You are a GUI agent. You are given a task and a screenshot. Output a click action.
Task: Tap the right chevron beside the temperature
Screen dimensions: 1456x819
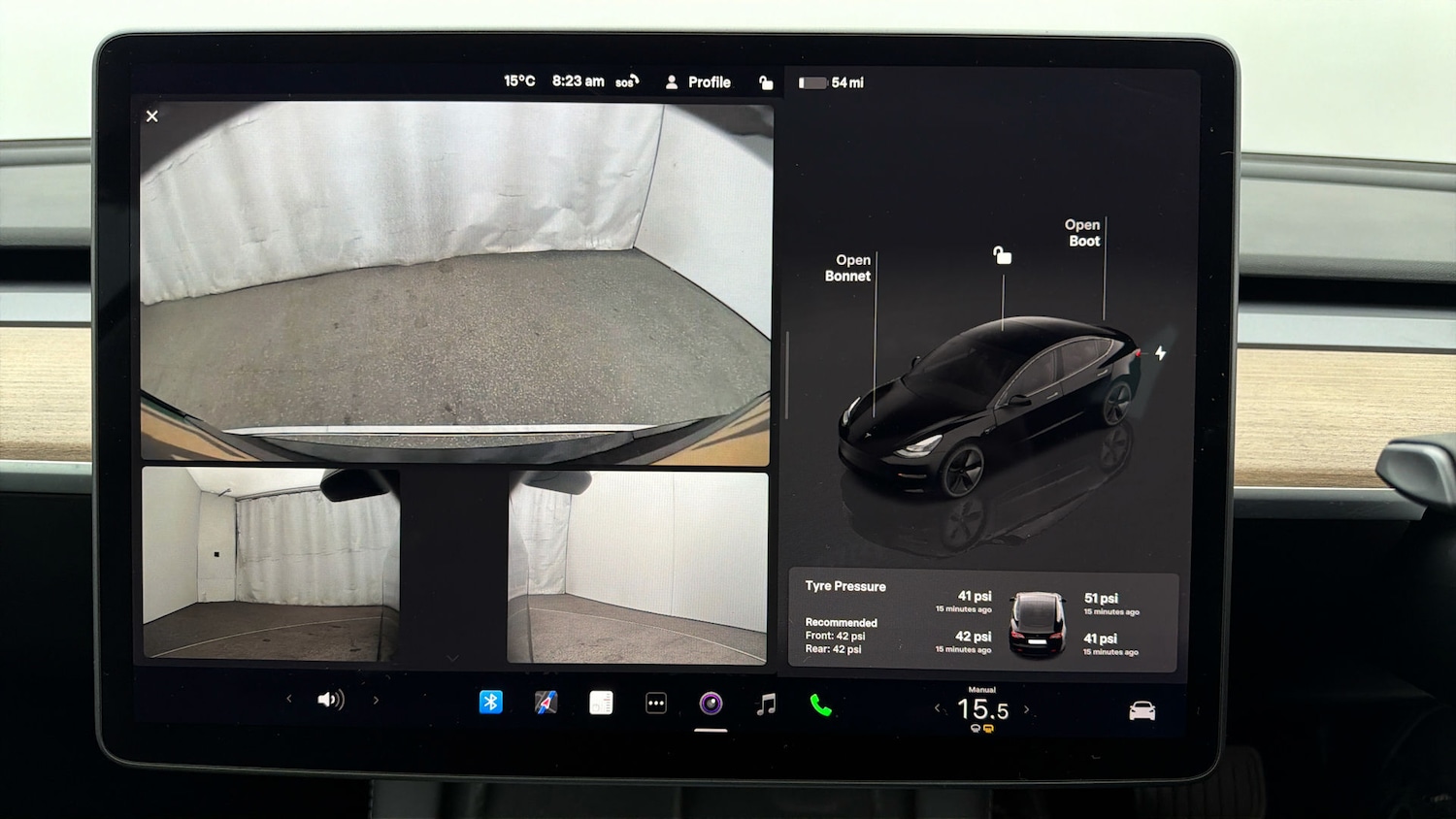click(x=1026, y=709)
